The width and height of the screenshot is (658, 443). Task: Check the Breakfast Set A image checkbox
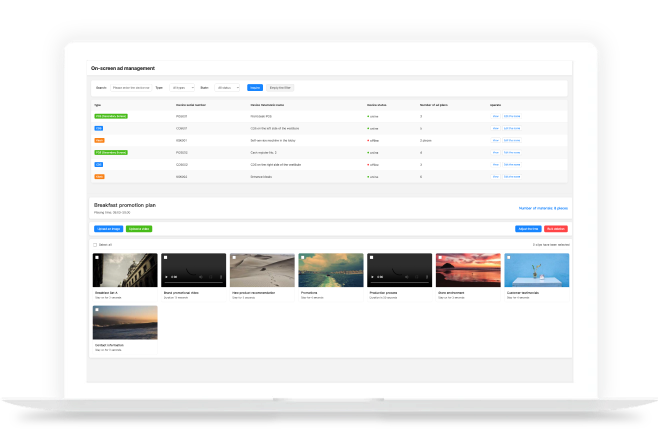click(97, 258)
